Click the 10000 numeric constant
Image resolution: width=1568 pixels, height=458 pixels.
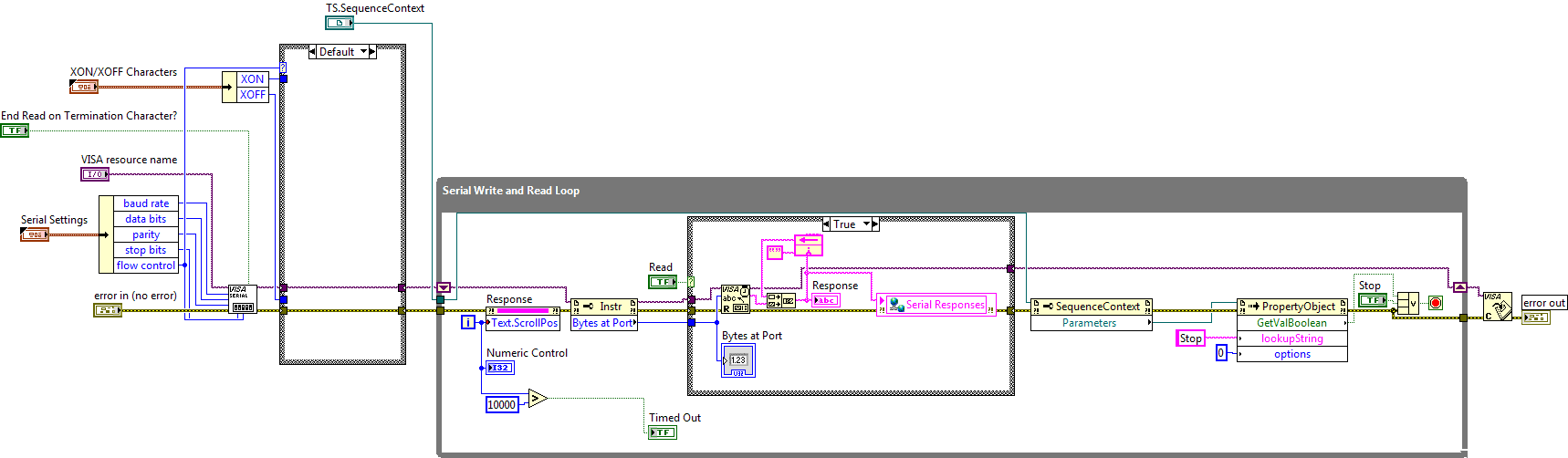pos(502,404)
